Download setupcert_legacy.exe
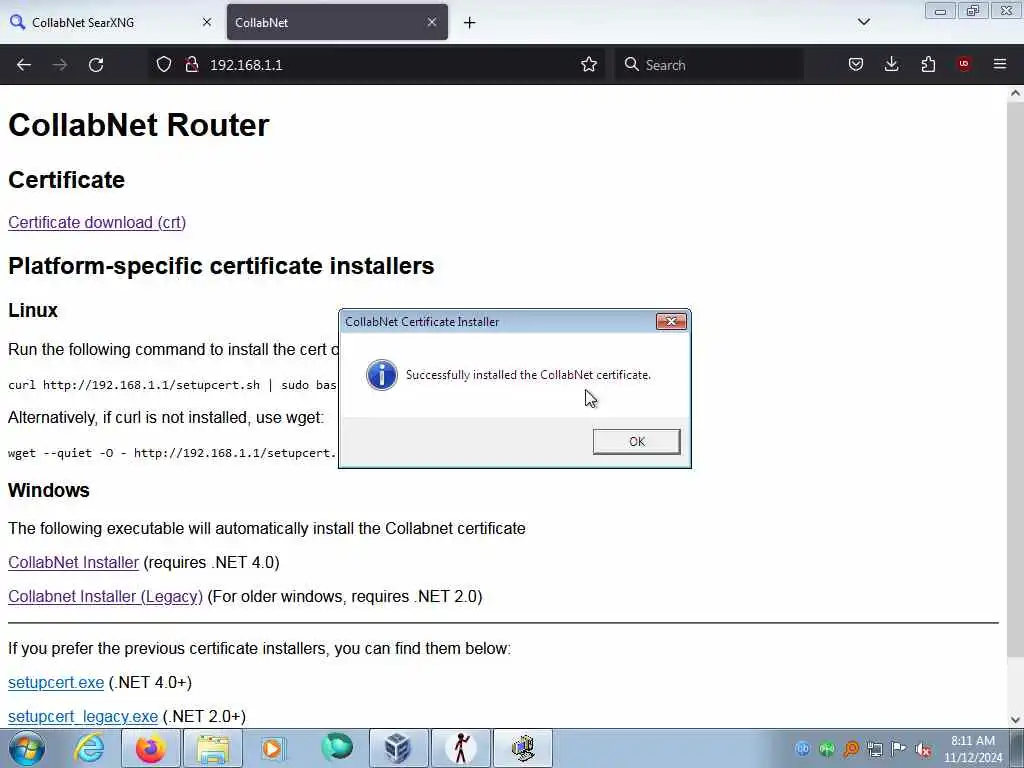The height and width of the screenshot is (768, 1024). point(83,716)
